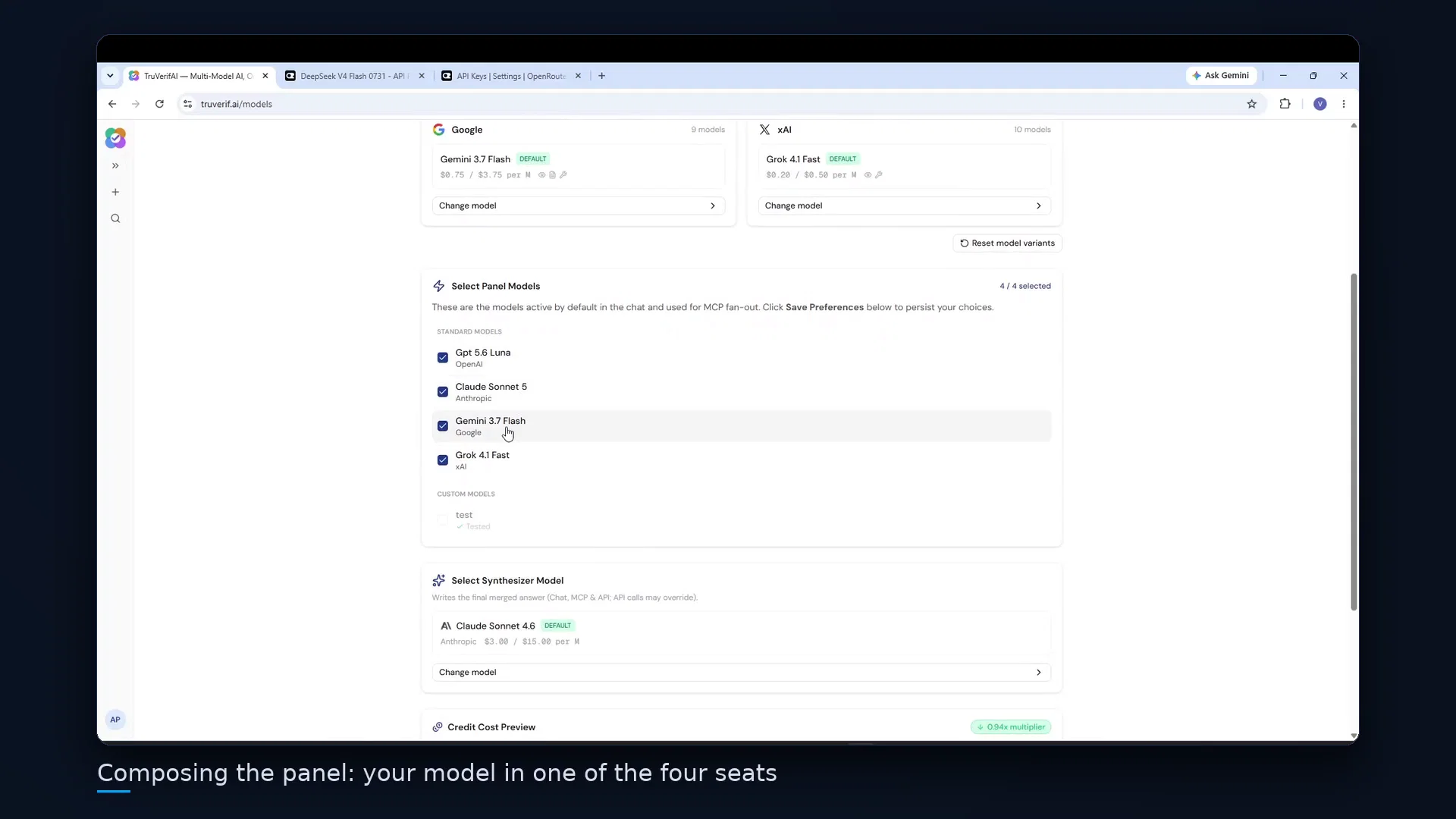
Task: Click sparkle icon beside Select Synthesizer Model
Action: pyautogui.click(x=438, y=581)
